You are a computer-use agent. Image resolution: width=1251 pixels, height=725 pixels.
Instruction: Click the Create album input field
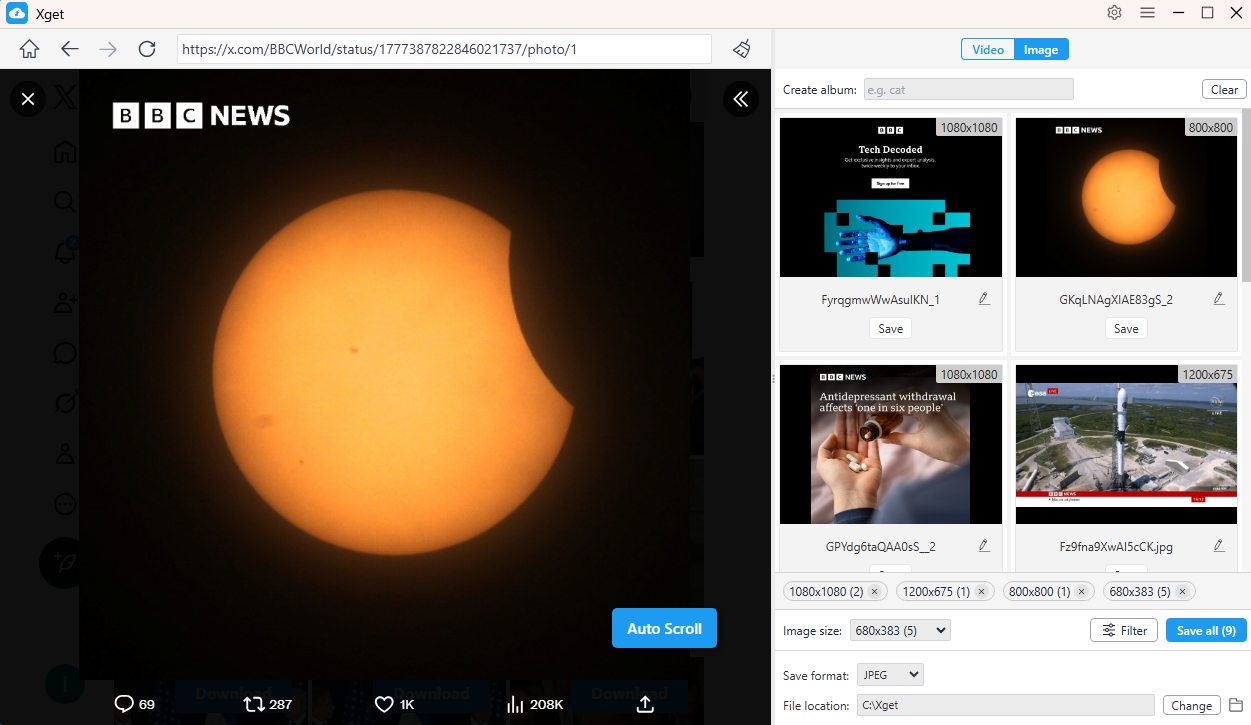pyautogui.click(x=968, y=89)
